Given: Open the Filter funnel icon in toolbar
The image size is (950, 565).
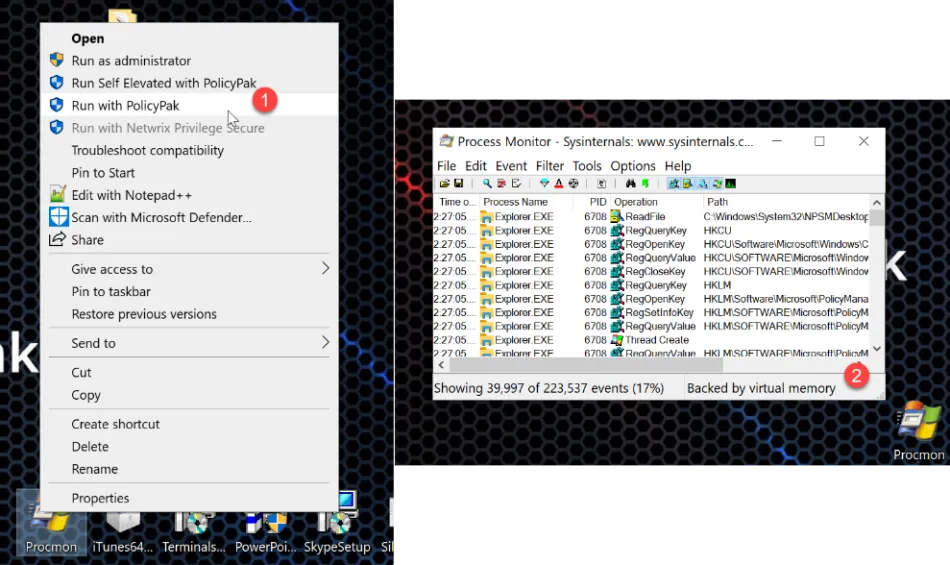Looking at the screenshot, I should (x=545, y=184).
